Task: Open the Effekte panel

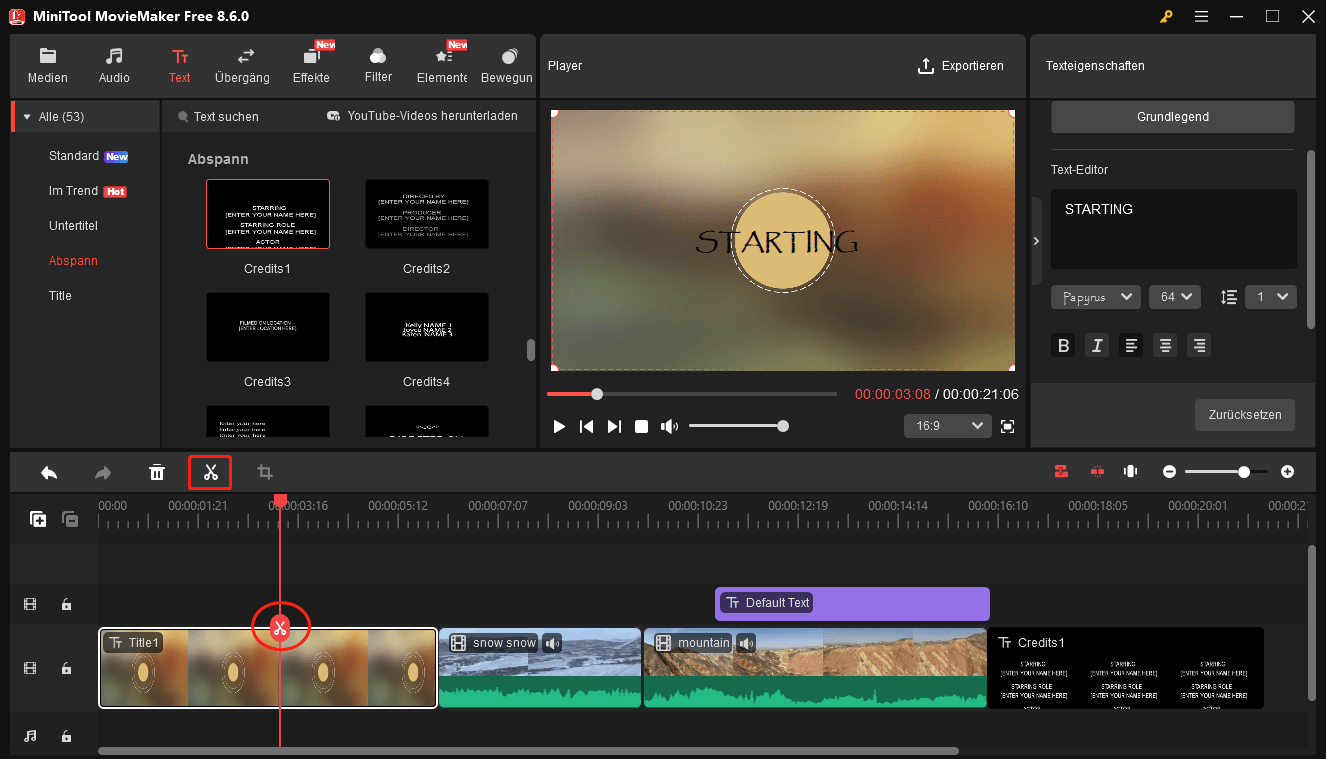Action: [x=311, y=65]
